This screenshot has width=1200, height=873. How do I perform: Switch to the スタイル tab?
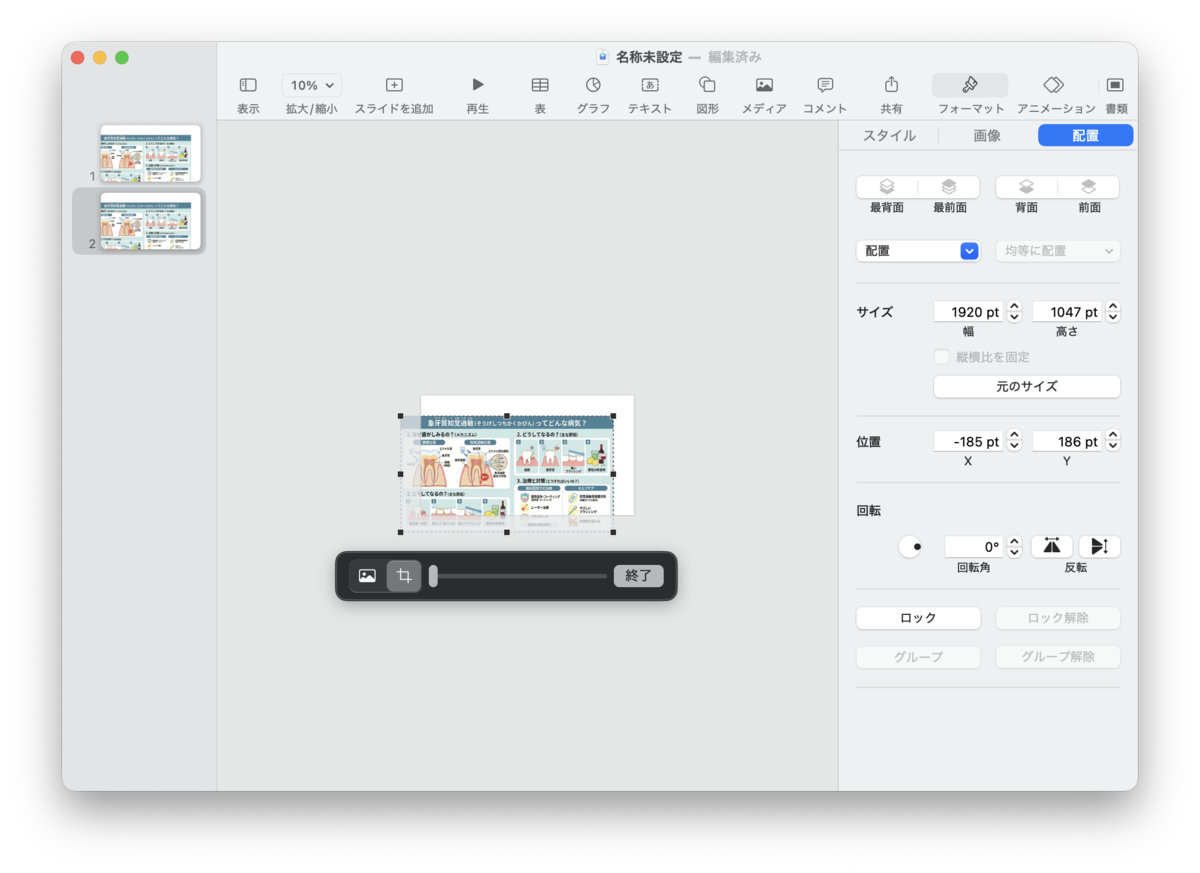pyautogui.click(x=889, y=135)
